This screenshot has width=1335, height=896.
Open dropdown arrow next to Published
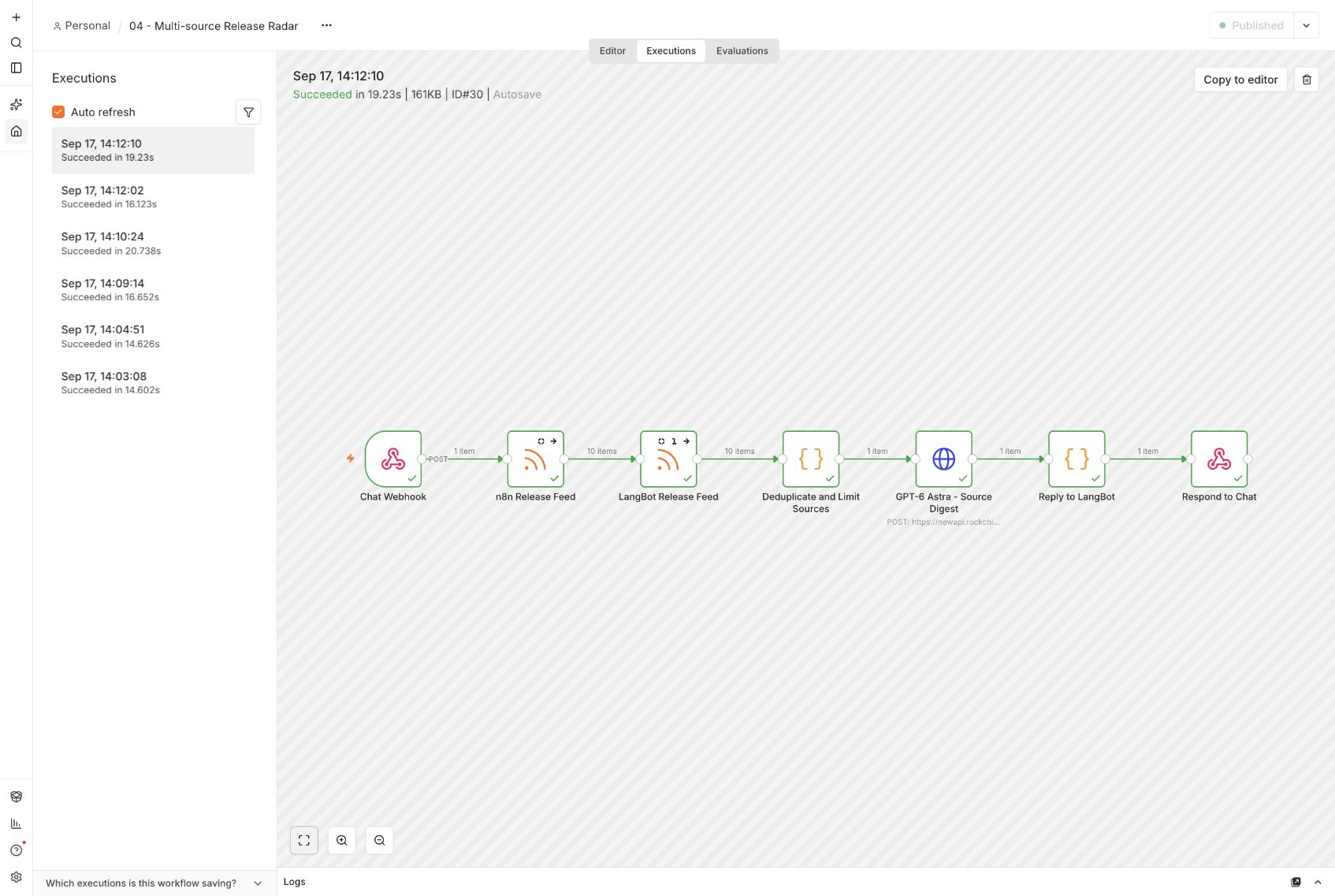tap(1306, 25)
